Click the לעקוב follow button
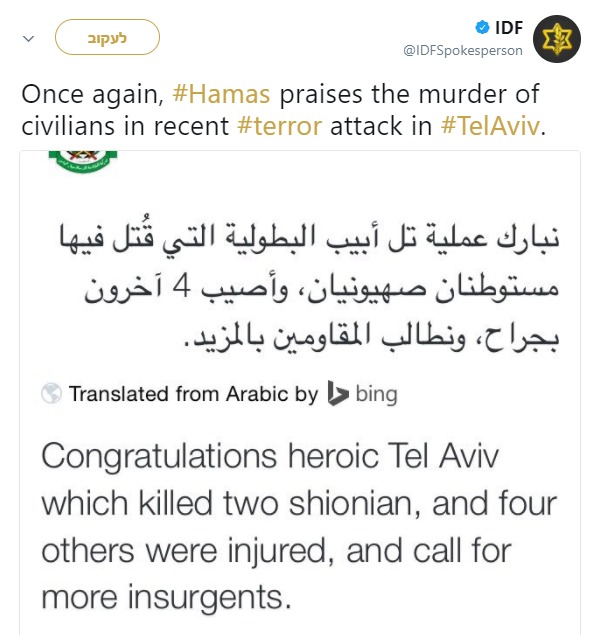This screenshot has width=600, height=635. tap(107, 38)
